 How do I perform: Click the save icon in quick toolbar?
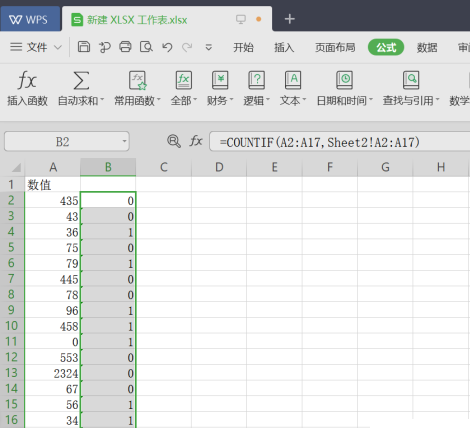[x=84, y=47]
